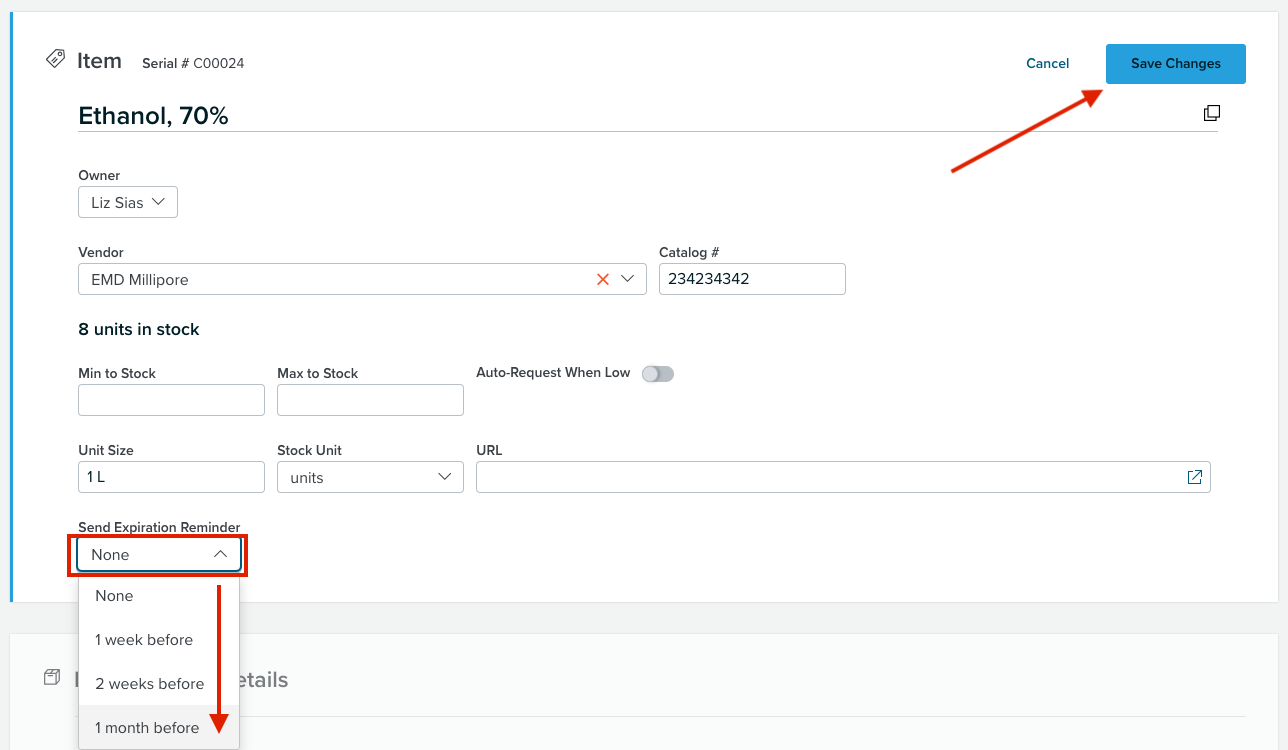This screenshot has width=1288, height=750.
Task: Click the 8 units in stock text
Action: 139,329
